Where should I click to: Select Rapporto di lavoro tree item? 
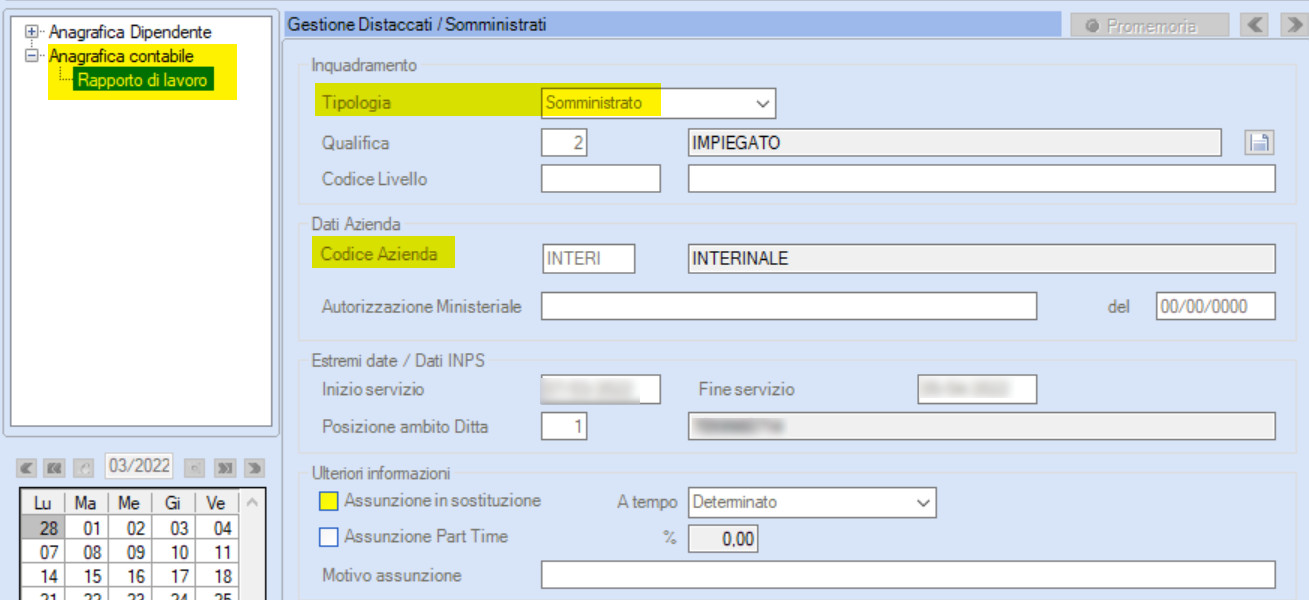tap(143, 80)
